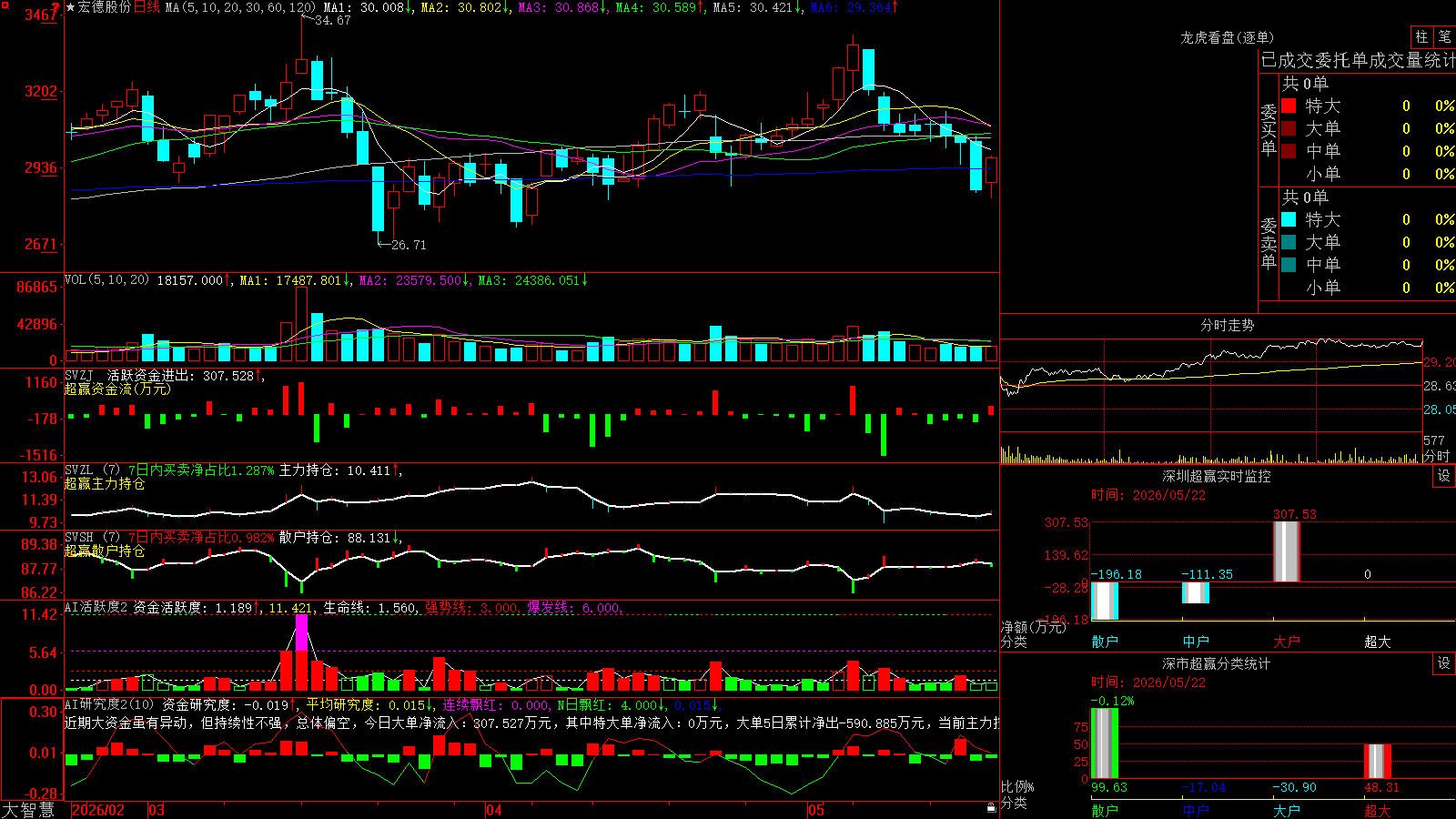Click the red 特大 buy-order color swatch
This screenshot has height=819, width=1456.
(1289, 106)
